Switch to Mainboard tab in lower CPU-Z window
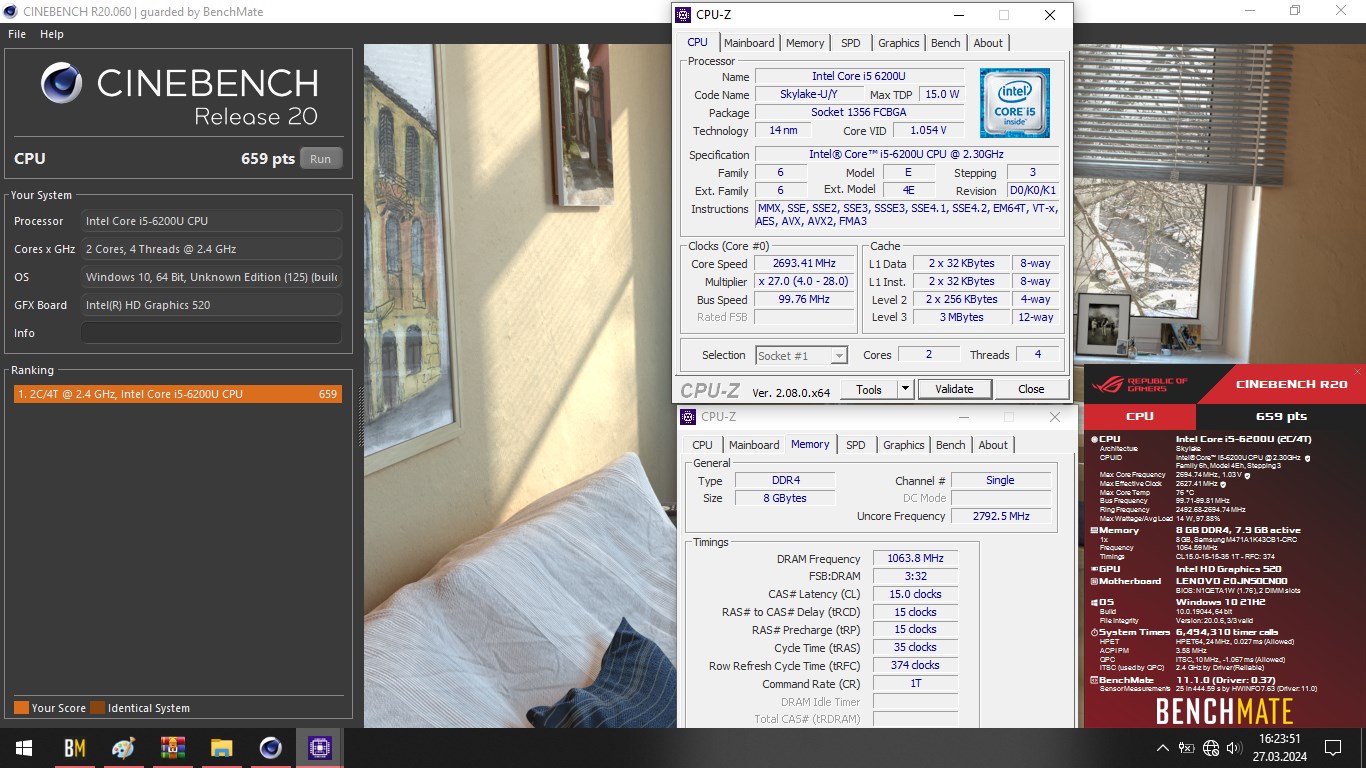Viewport: 1366px width, 768px height. [x=754, y=445]
